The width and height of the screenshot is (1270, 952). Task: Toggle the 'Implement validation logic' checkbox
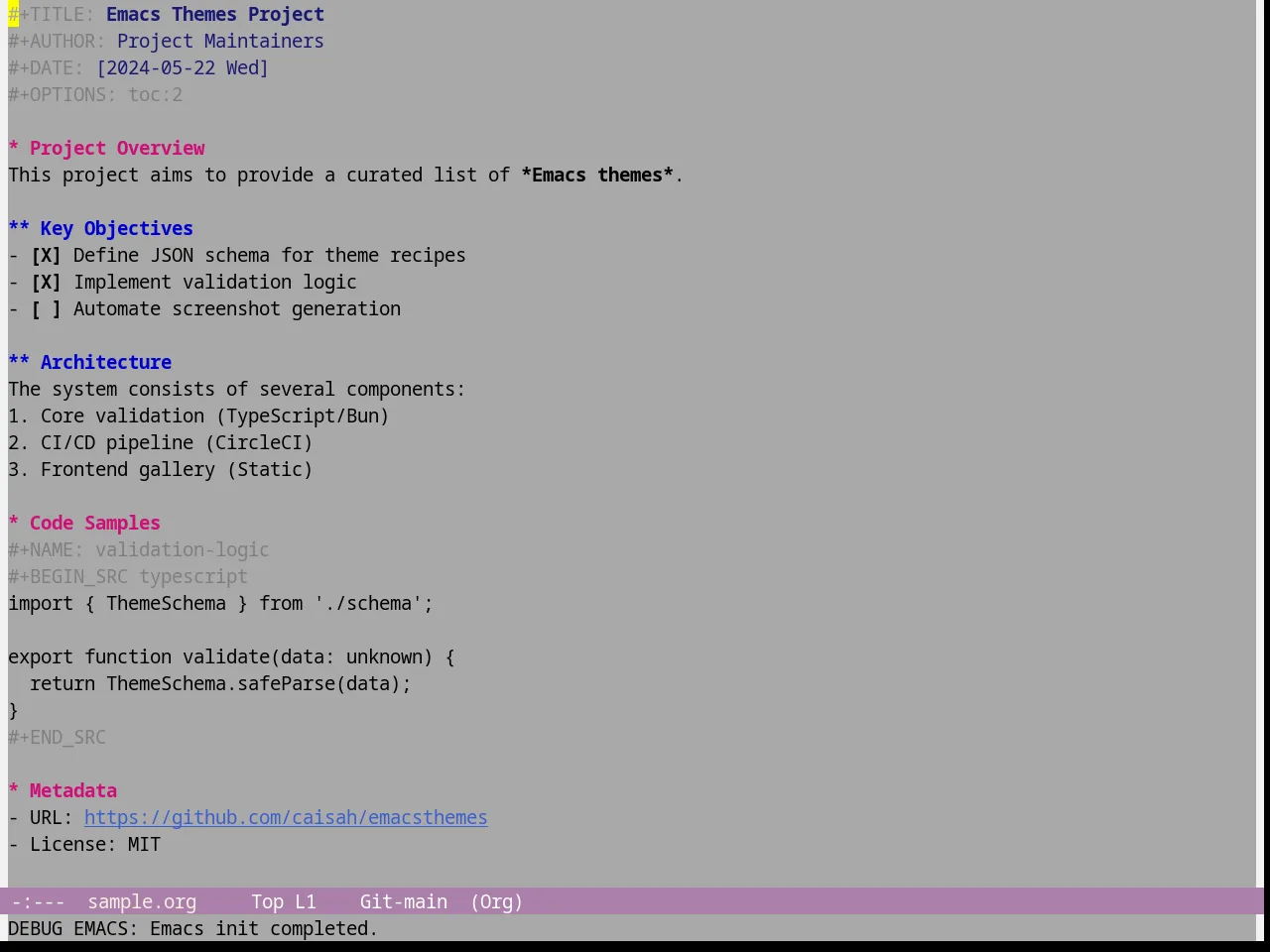tap(46, 283)
